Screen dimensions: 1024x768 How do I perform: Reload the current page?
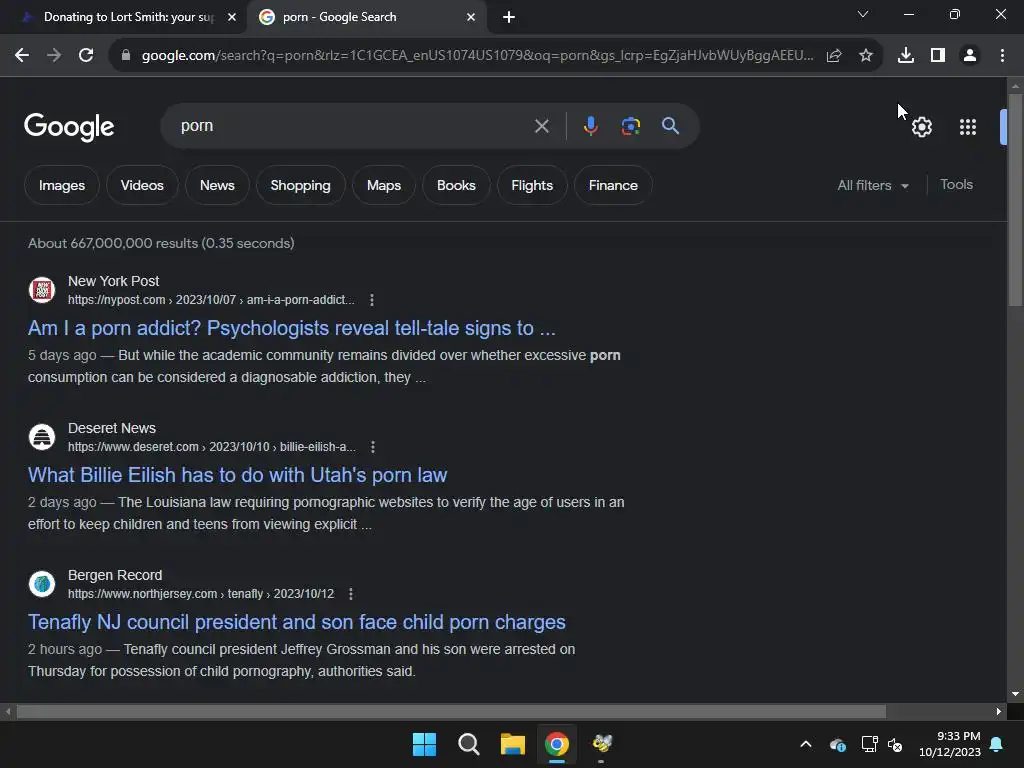click(x=86, y=56)
